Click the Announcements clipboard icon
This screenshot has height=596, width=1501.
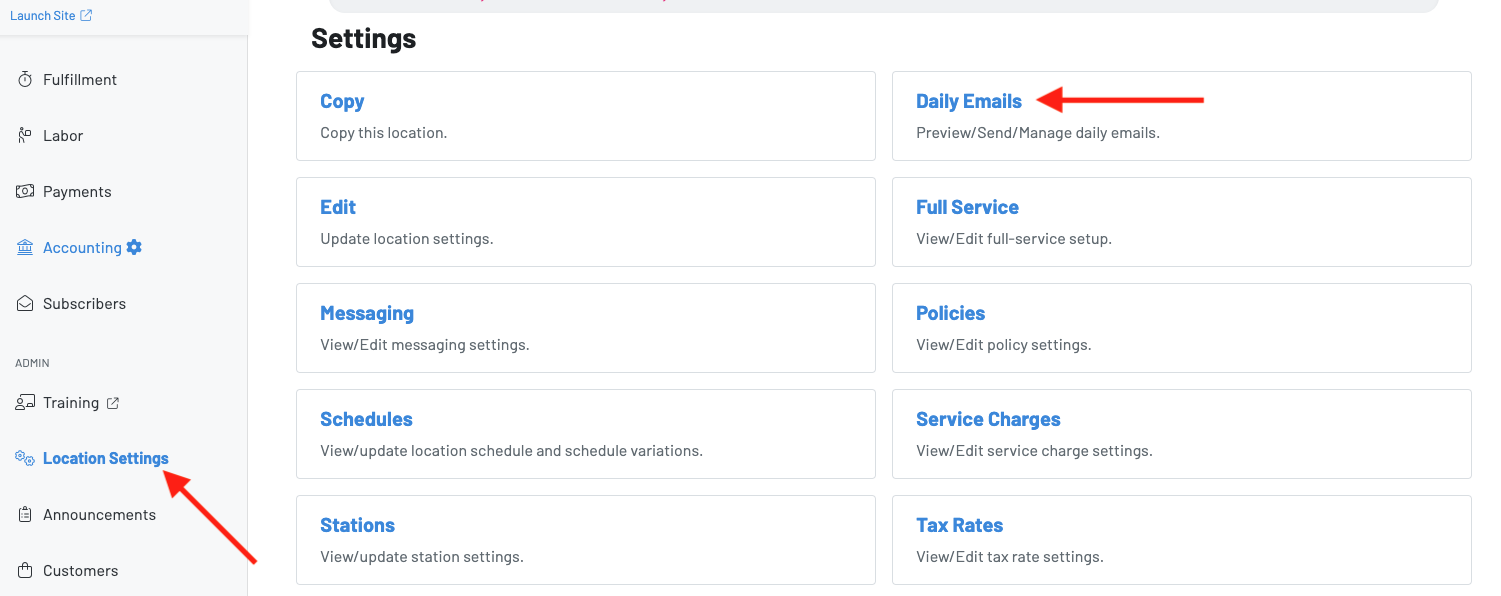coord(25,515)
